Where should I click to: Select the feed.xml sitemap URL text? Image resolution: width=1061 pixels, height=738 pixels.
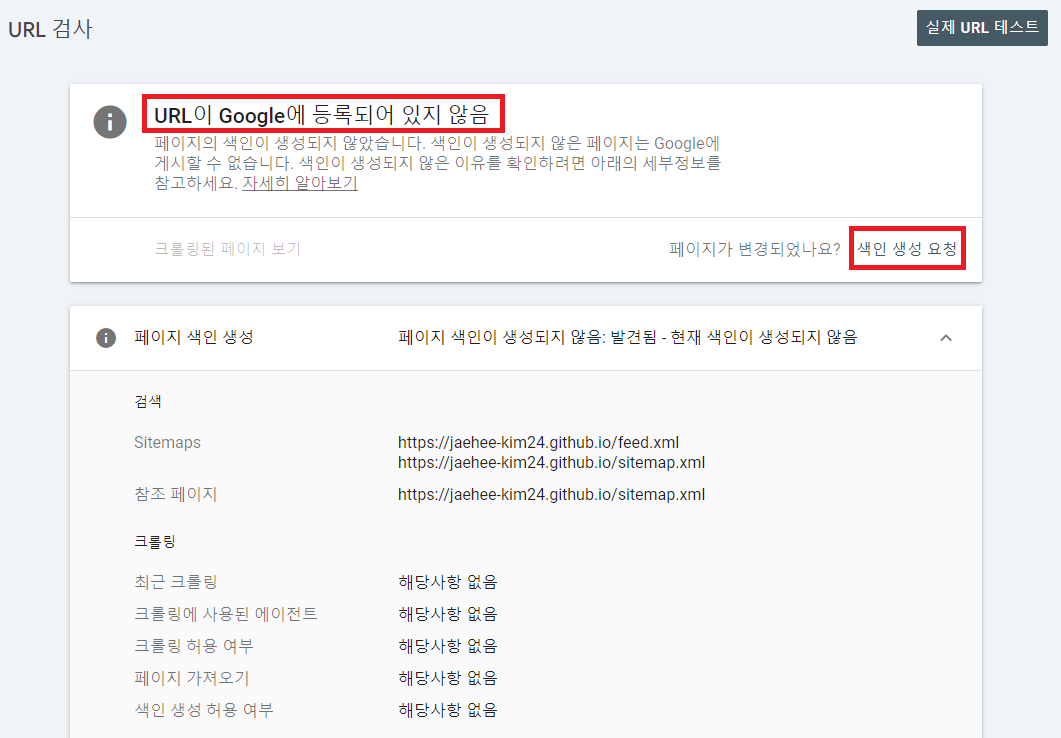point(538,442)
